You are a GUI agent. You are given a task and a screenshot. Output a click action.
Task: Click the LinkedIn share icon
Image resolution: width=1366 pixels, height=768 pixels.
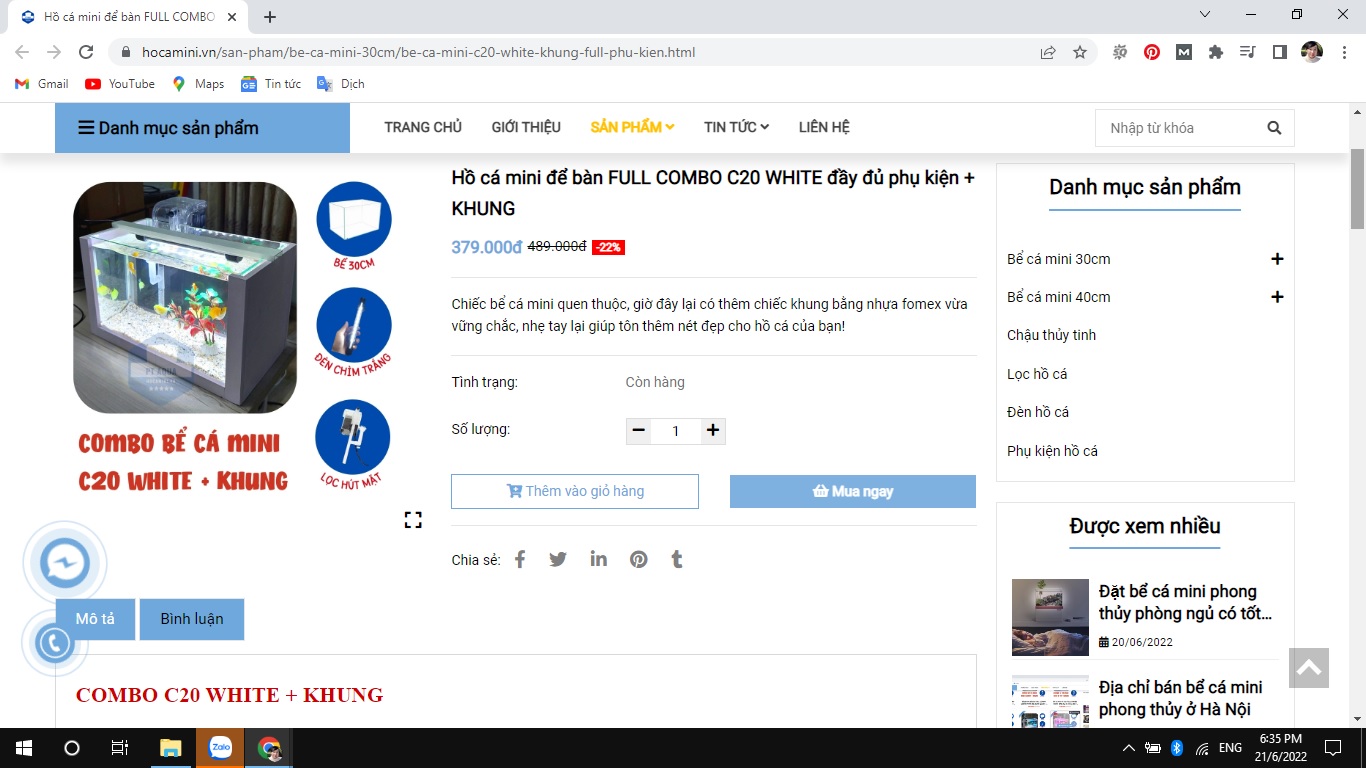pyautogui.click(x=598, y=559)
